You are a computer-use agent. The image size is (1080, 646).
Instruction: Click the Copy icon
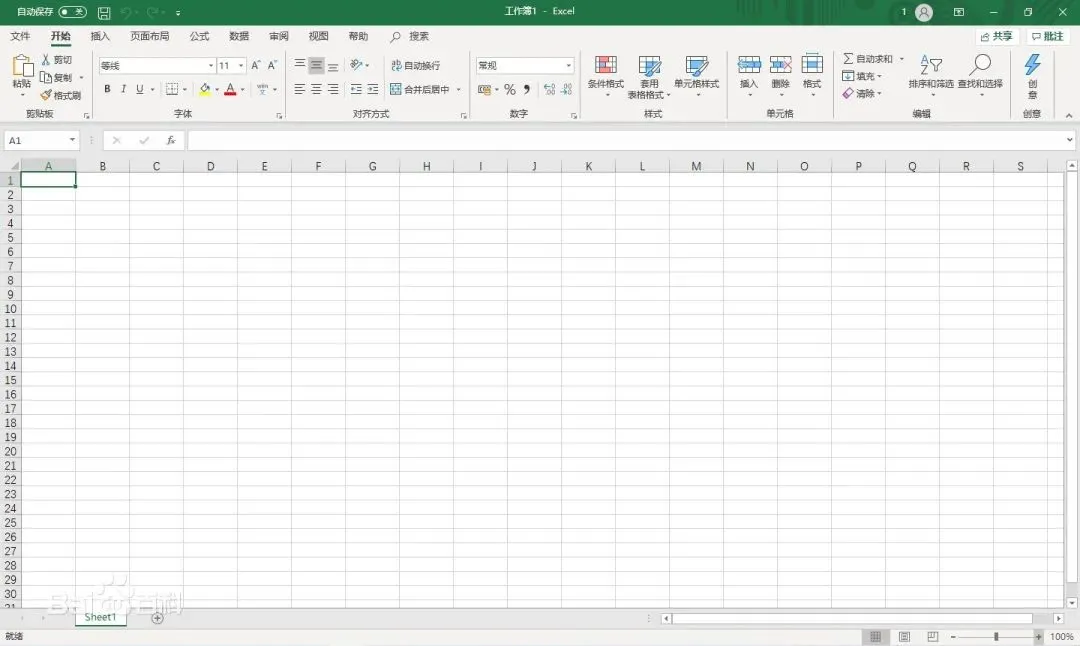click(45, 77)
